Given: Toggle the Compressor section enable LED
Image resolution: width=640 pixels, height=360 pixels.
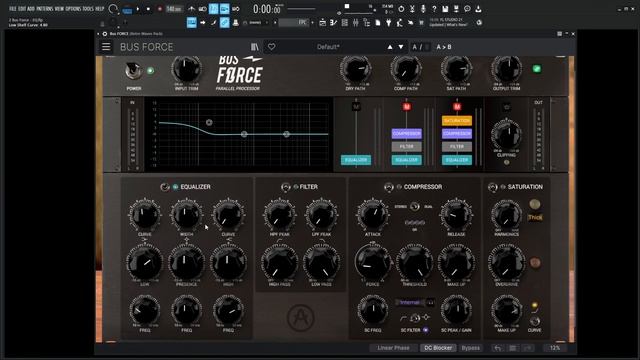Looking at the screenshot, I should tap(399, 187).
